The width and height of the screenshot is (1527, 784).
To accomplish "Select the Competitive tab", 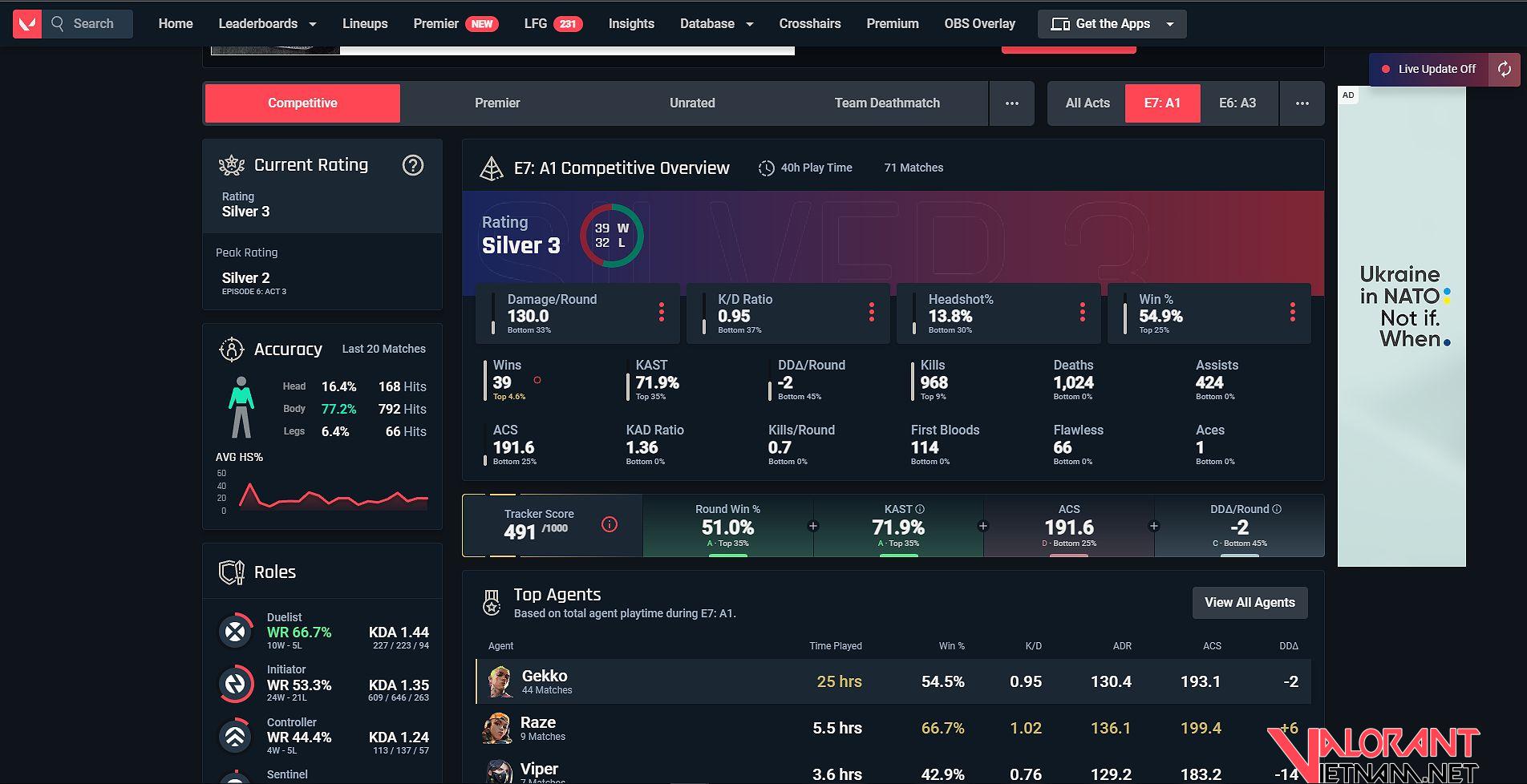I will tap(302, 103).
